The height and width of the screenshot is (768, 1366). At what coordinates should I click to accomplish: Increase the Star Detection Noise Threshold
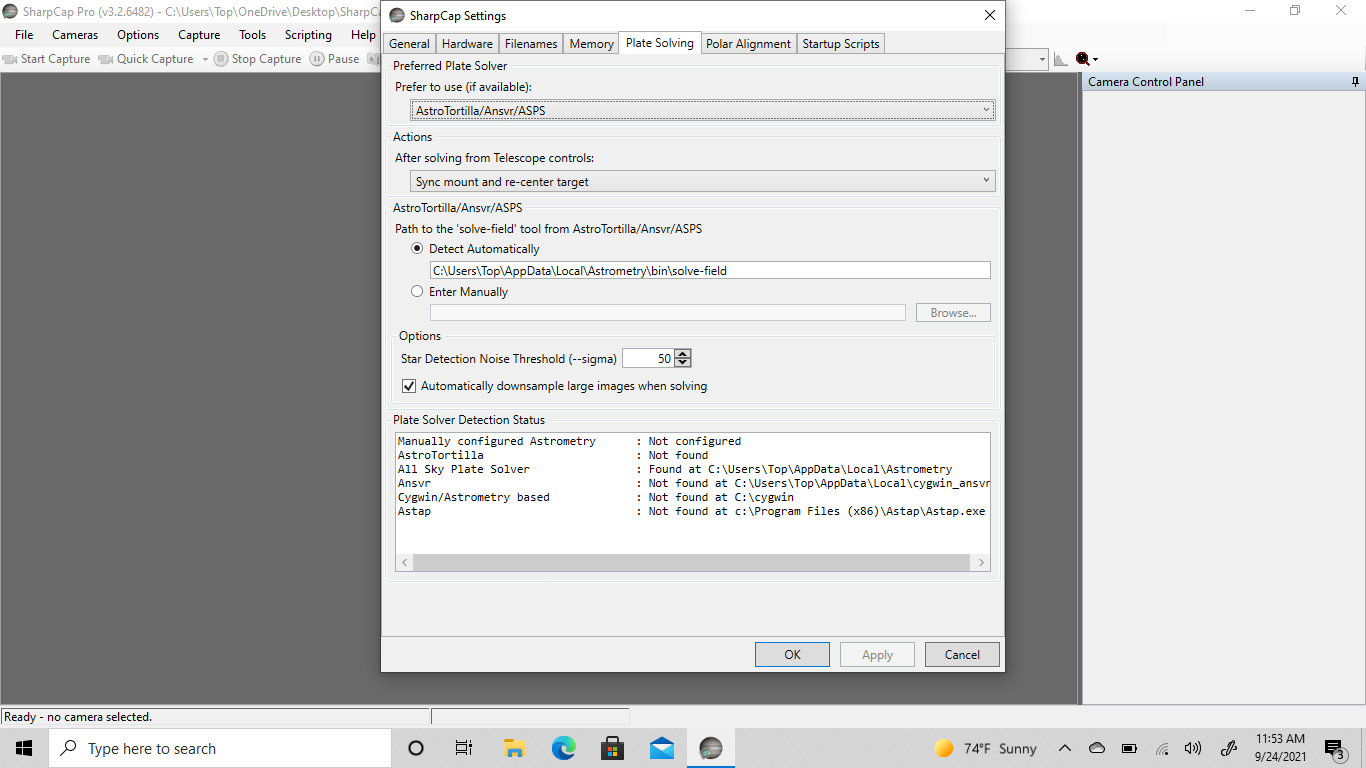click(x=683, y=354)
